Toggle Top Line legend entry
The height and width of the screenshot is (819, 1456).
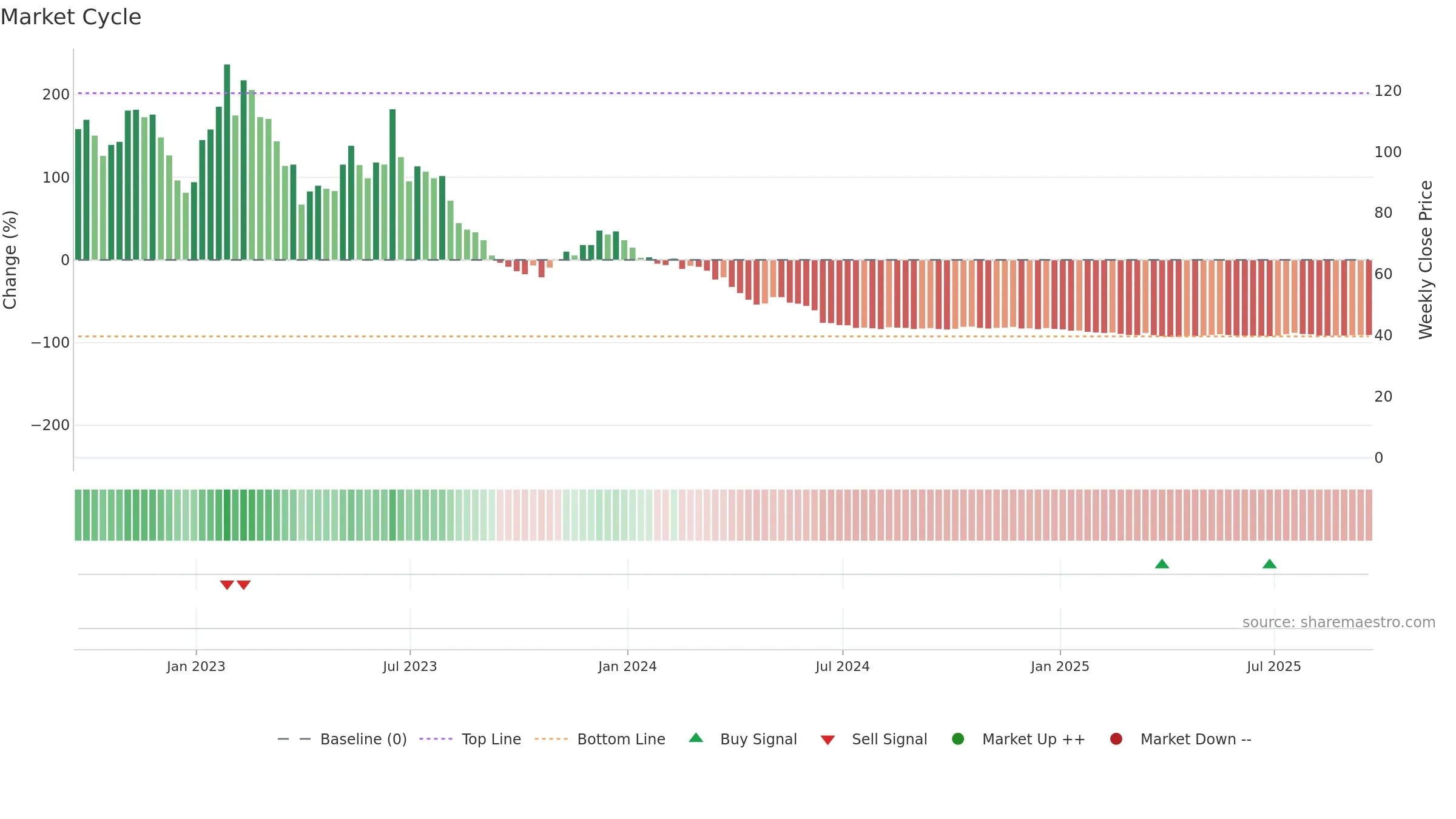[x=470, y=739]
